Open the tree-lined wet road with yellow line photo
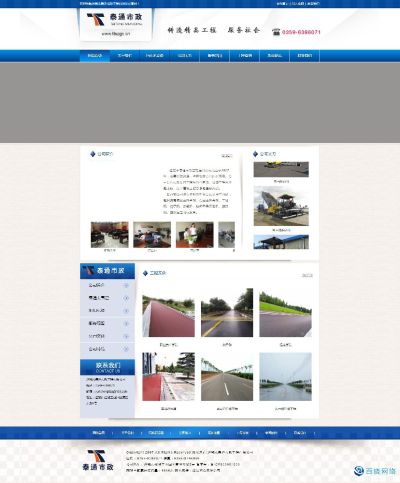The width and height of the screenshot is (400, 483). pyautogui.click(x=227, y=312)
